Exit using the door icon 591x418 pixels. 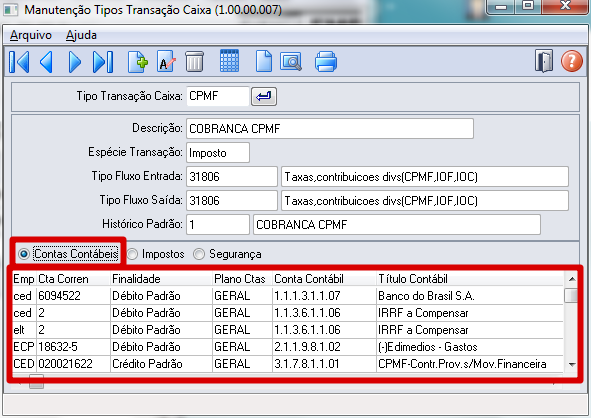tap(544, 61)
